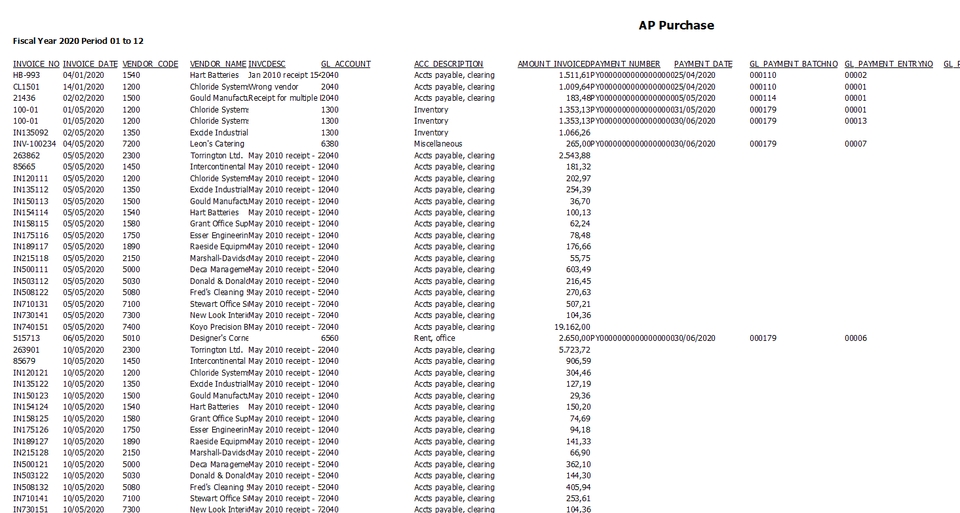Select the VENDOR CODE column header
960x513 pixels.
coord(150,64)
